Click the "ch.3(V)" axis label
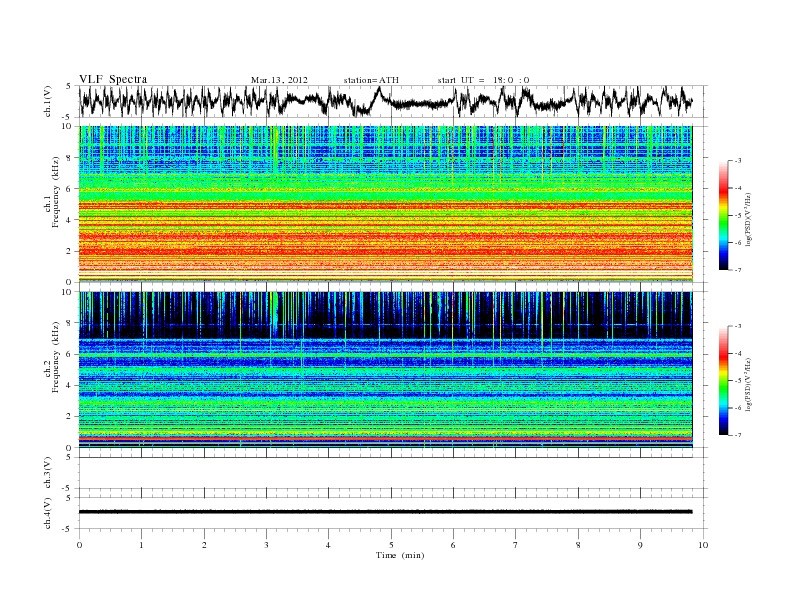 tap(47, 472)
